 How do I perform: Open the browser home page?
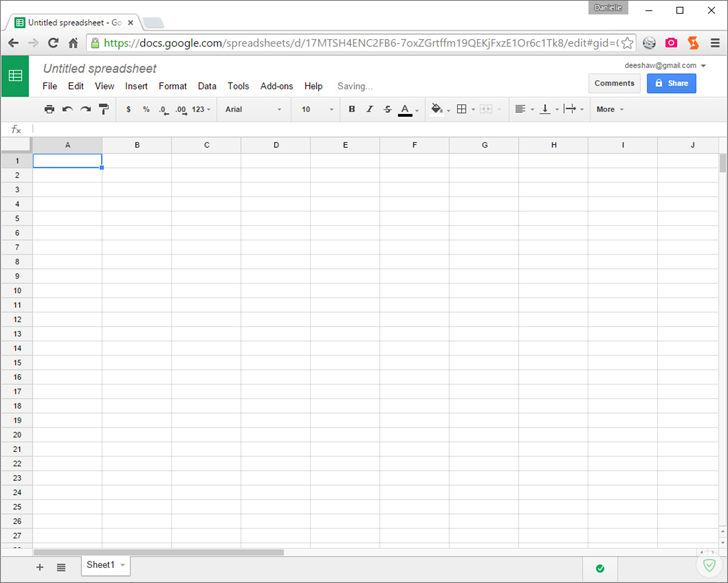click(73, 43)
